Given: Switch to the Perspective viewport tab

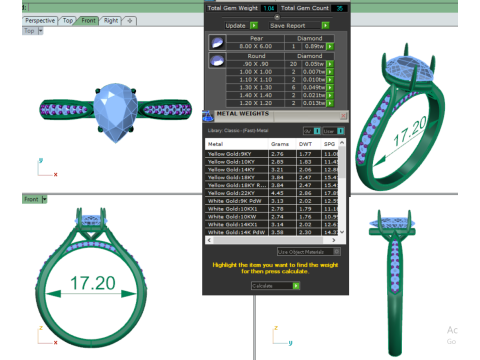Looking at the screenshot, I should 40,21.
